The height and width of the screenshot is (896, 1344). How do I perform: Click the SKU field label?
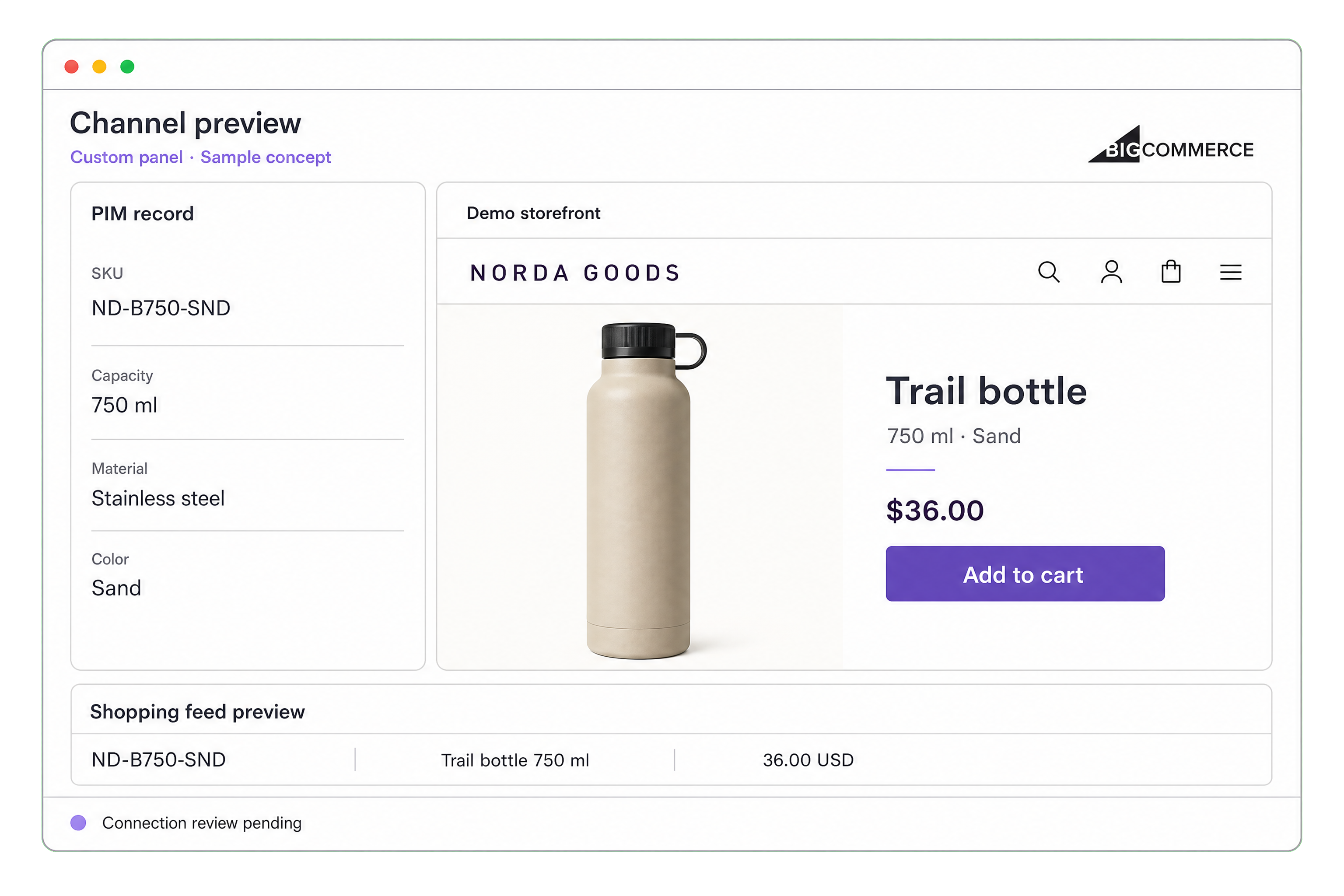pyautogui.click(x=108, y=273)
